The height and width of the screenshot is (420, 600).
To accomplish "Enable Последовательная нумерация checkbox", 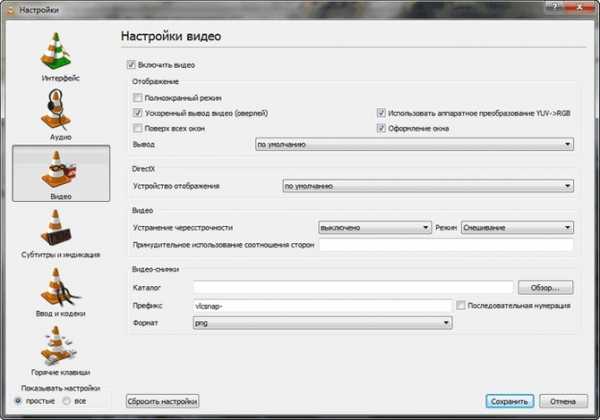I will tap(461, 305).
